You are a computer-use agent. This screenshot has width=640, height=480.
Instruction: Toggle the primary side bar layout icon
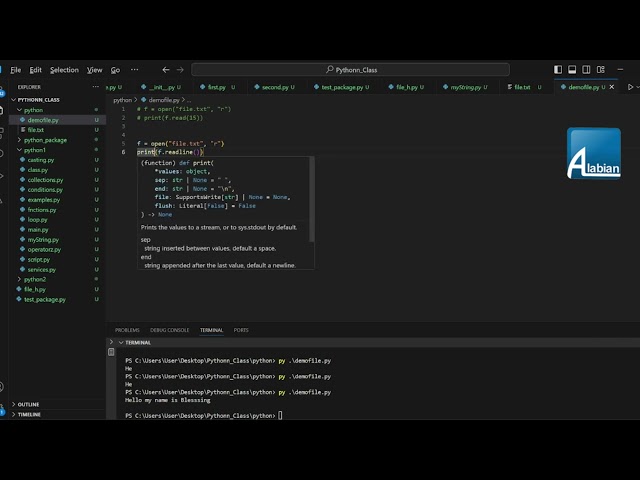tap(558, 69)
